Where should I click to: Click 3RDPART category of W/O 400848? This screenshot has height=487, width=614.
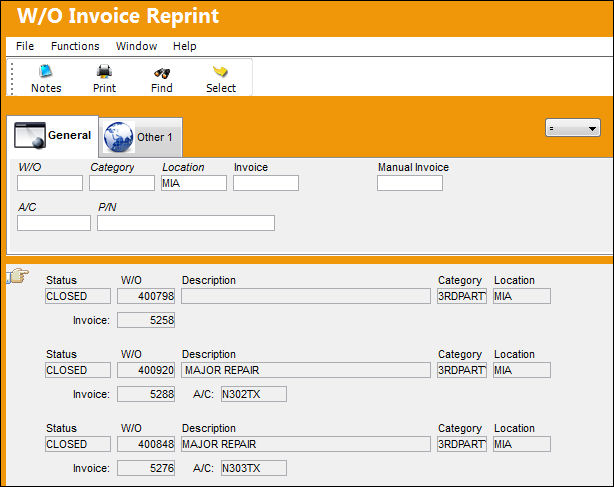[x=462, y=444]
